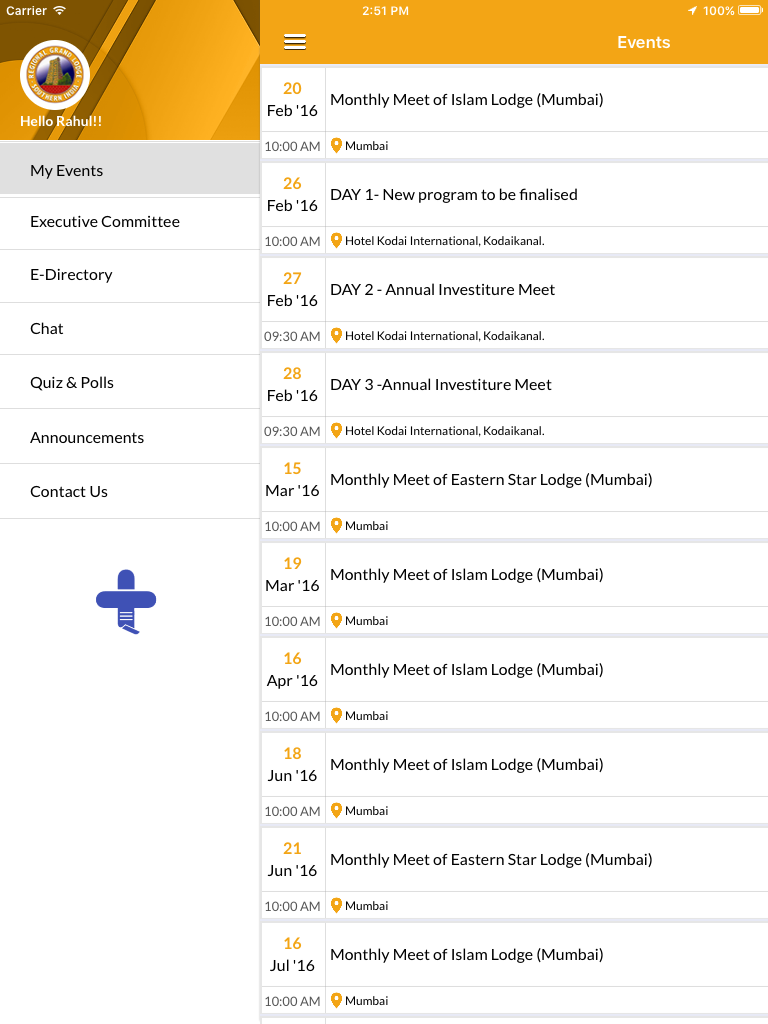
Task: Tap the Regional Grand Lodge profile logo
Action: [x=55, y=74]
